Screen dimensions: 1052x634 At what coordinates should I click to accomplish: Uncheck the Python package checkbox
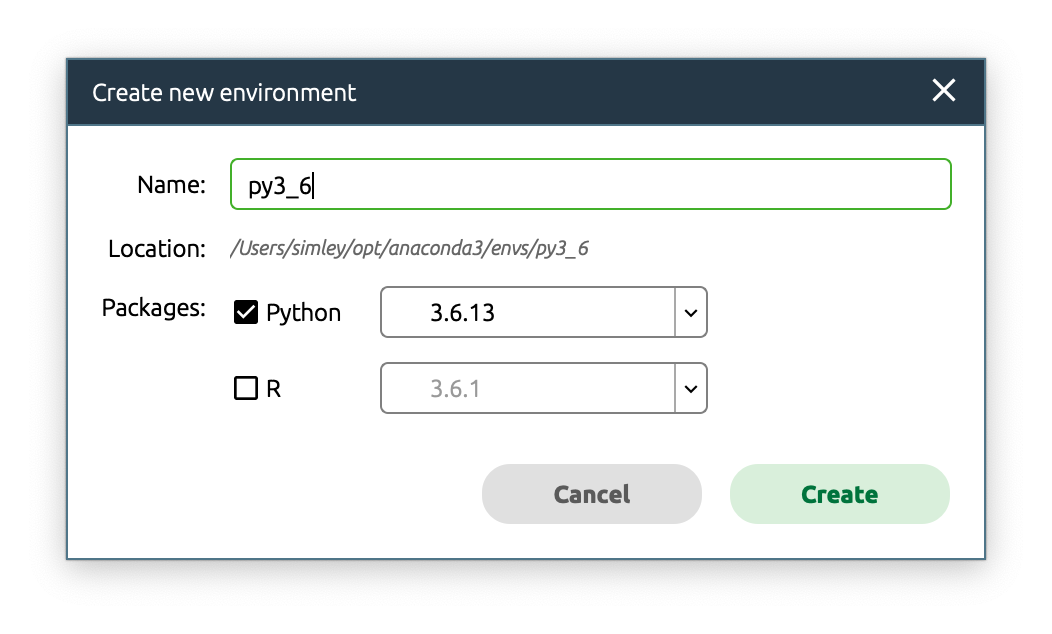(x=246, y=313)
